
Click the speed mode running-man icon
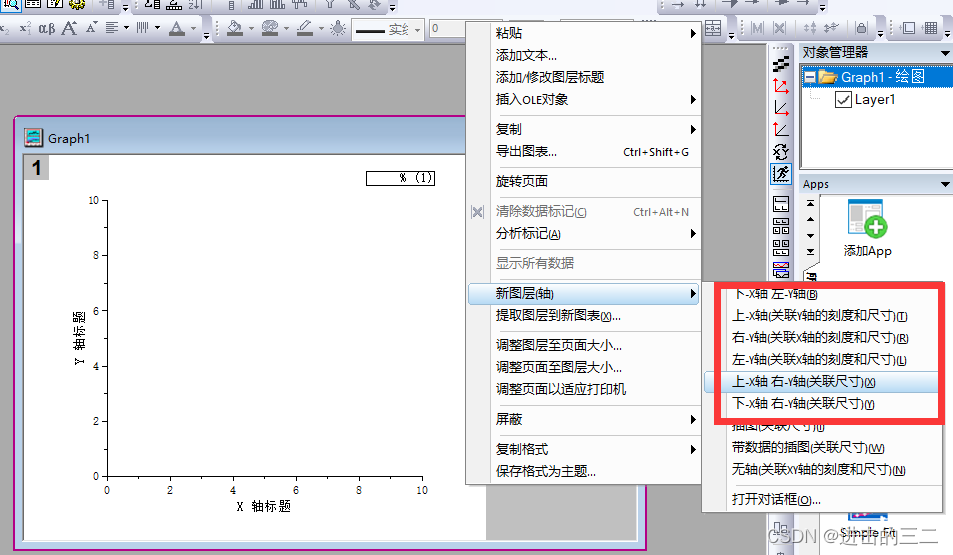pos(781,174)
